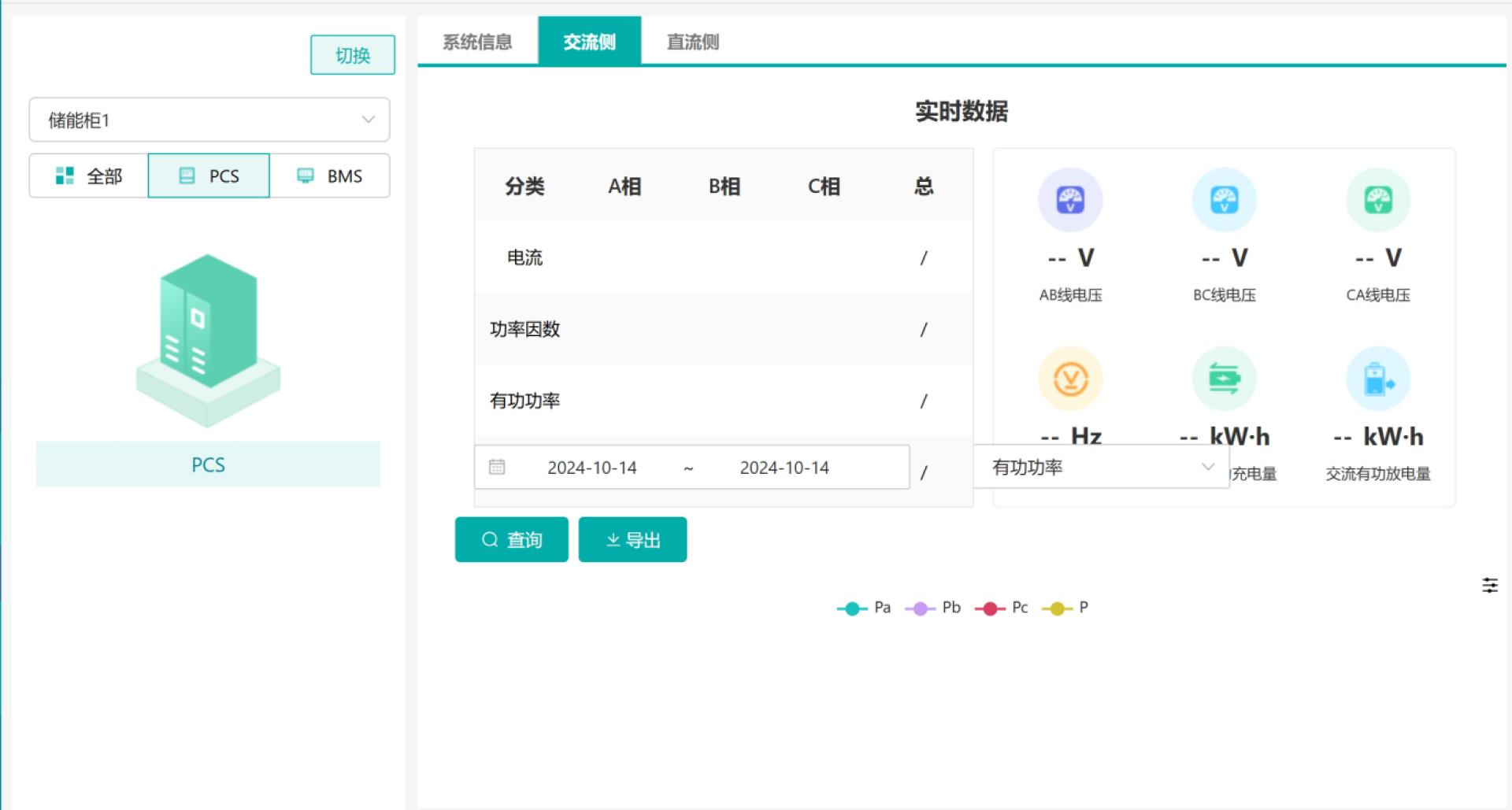Click the CA线电压 voltage gauge icon
This screenshot has width=1512, height=810.
(1377, 200)
